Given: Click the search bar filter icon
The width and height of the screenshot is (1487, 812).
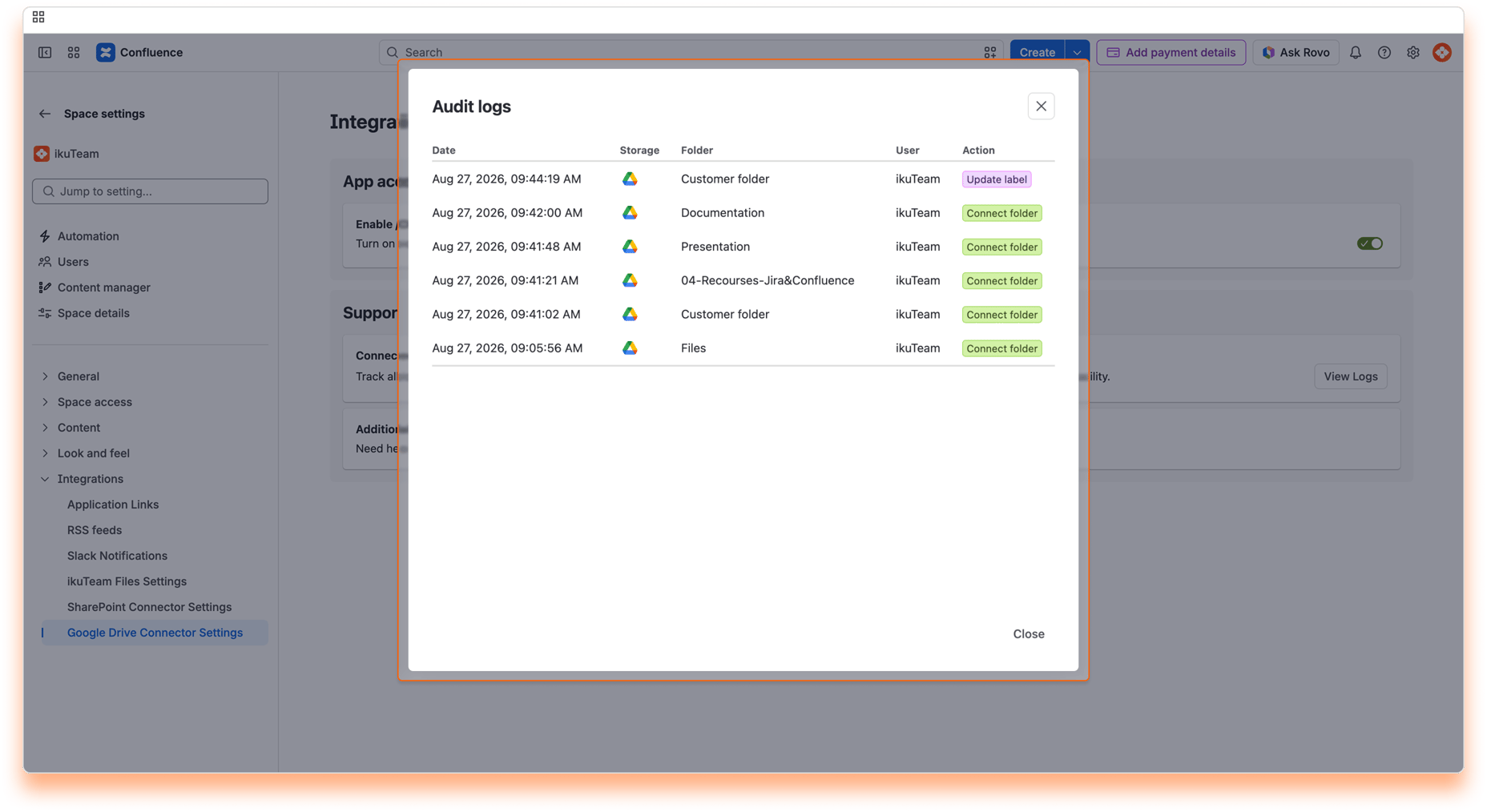Looking at the screenshot, I should click(989, 53).
